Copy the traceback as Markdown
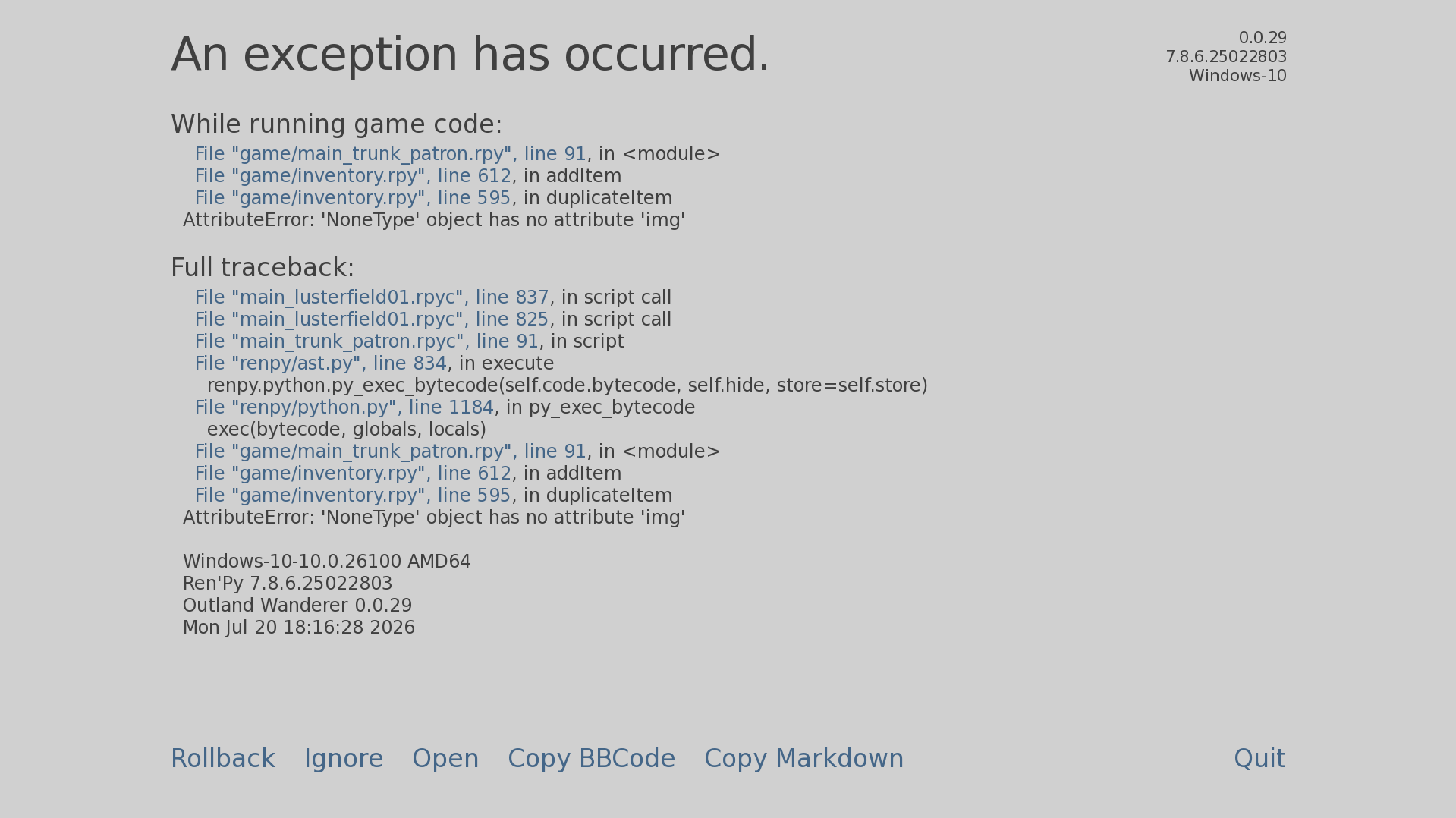1456x818 pixels. pyautogui.click(x=803, y=759)
